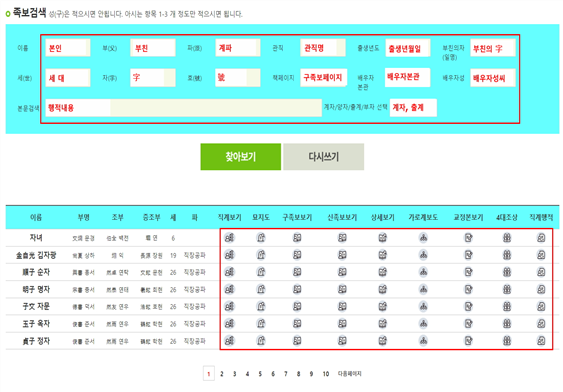
Task: Go to results page 7
Action: coord(285,374)
